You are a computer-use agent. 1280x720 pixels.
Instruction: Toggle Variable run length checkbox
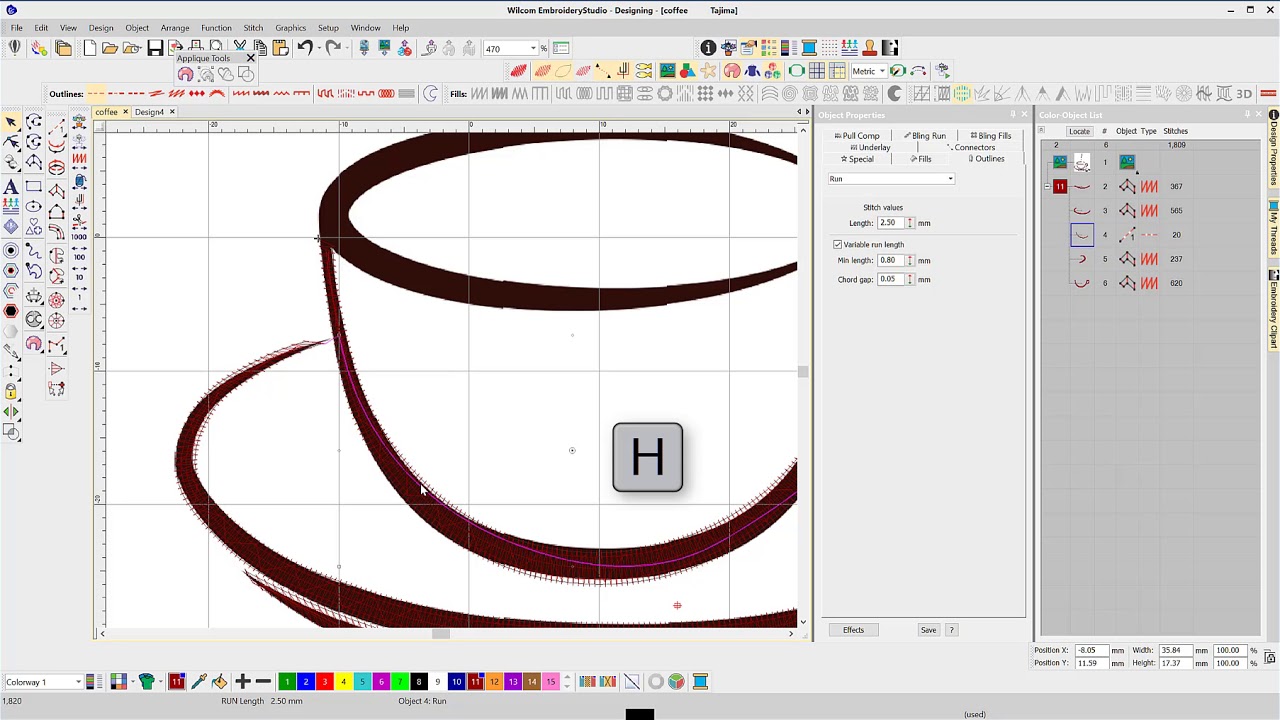[x=838, y=245]
